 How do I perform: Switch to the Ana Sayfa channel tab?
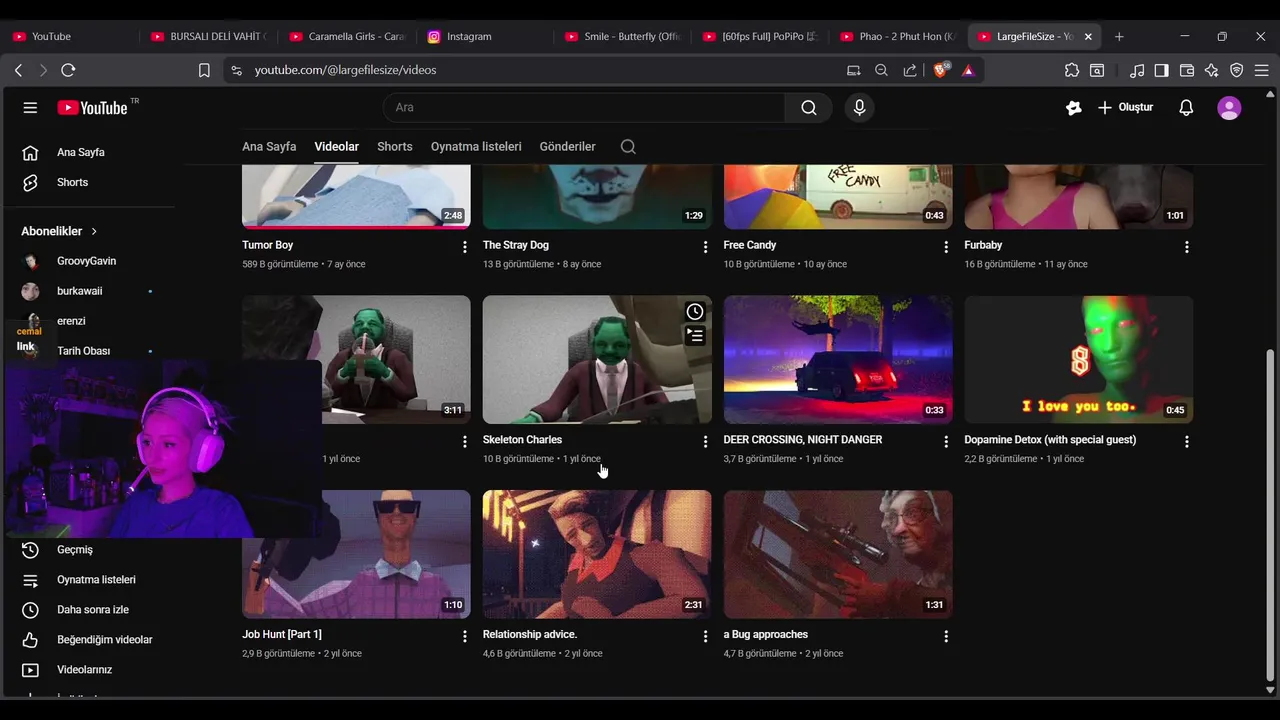pyautogui.click(x=269, y=146)
